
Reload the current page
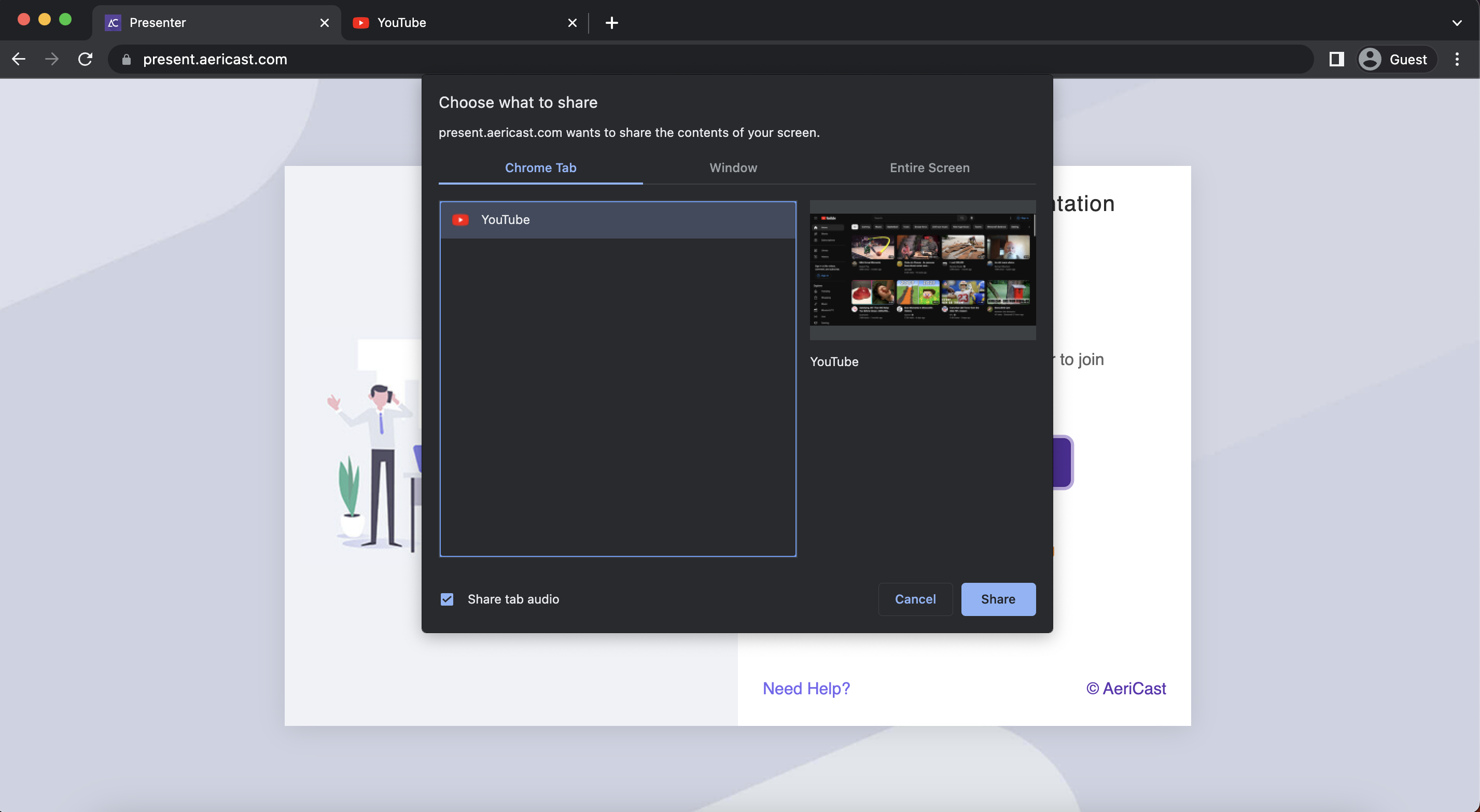85,59
